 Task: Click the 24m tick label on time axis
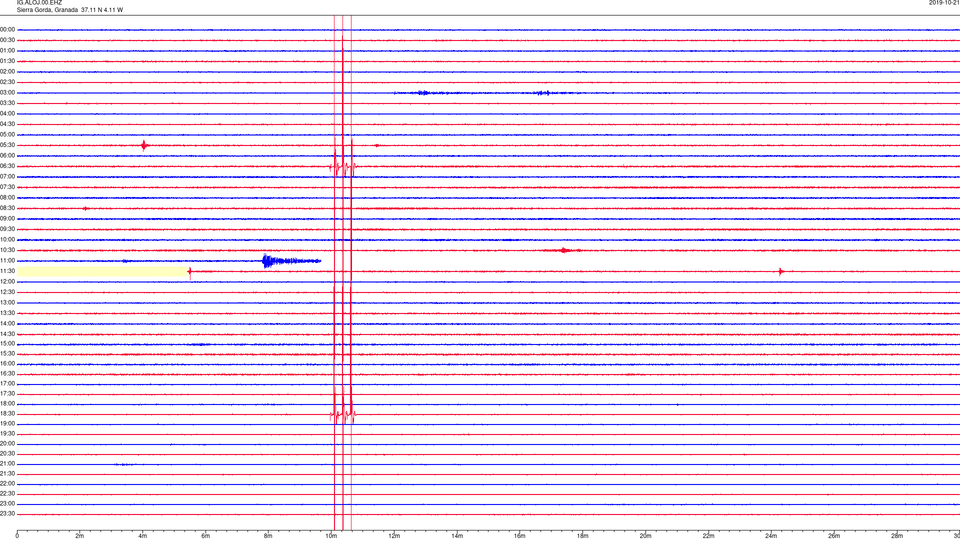click(771, 536)
